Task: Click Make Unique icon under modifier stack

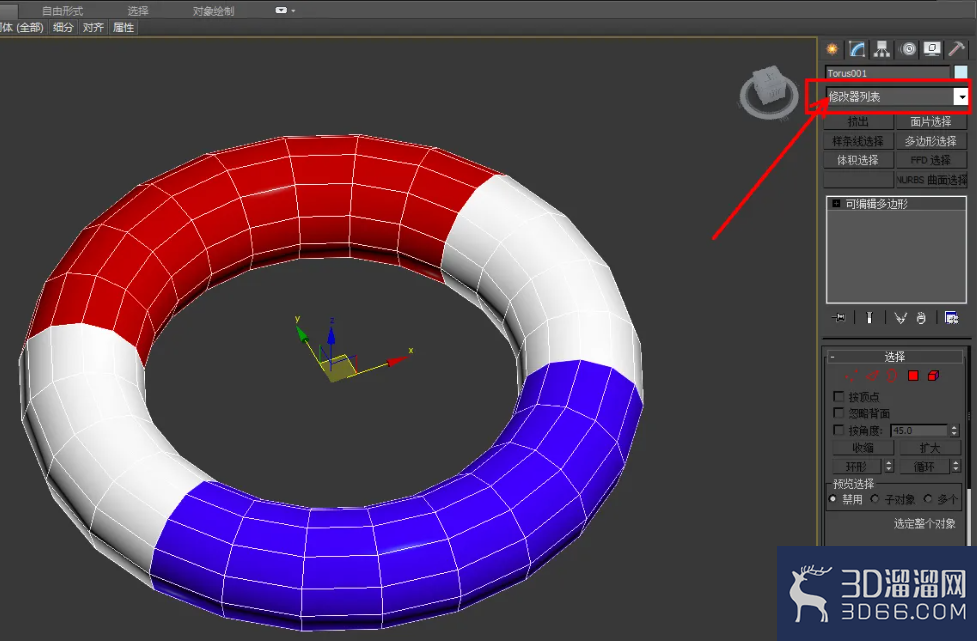Action: click(x=900, y=318)
